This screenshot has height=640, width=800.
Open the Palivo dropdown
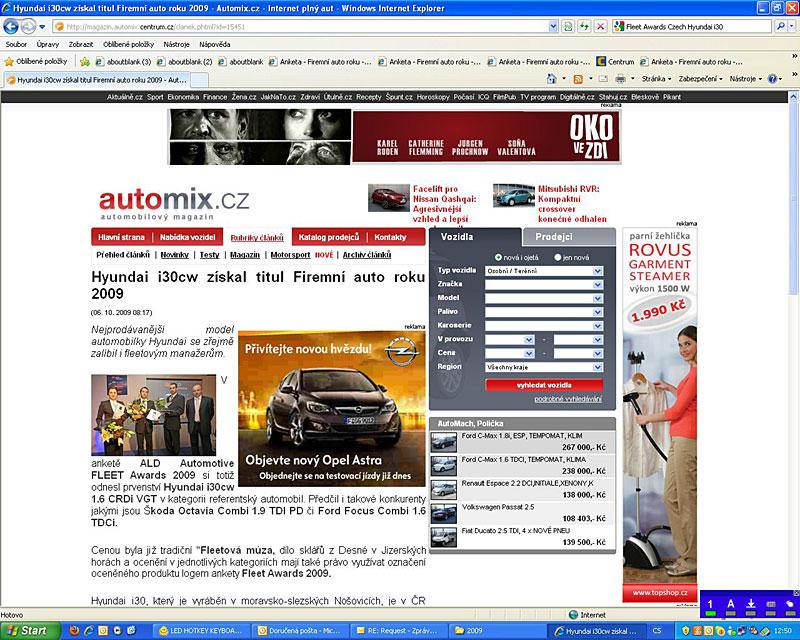pyautogui.click(x=544, y=312)
